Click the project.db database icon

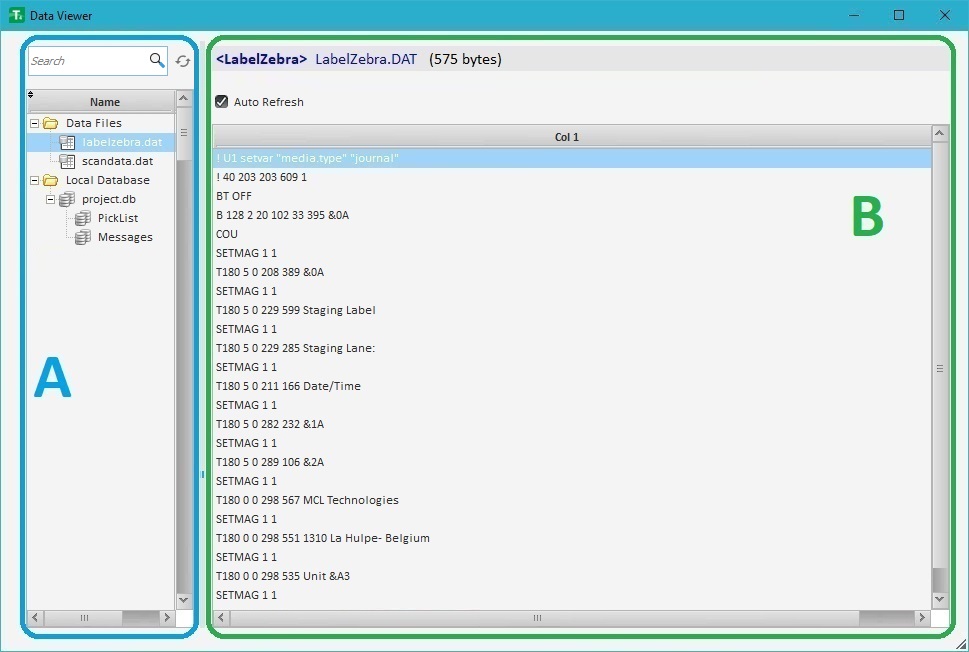[67, 199]
